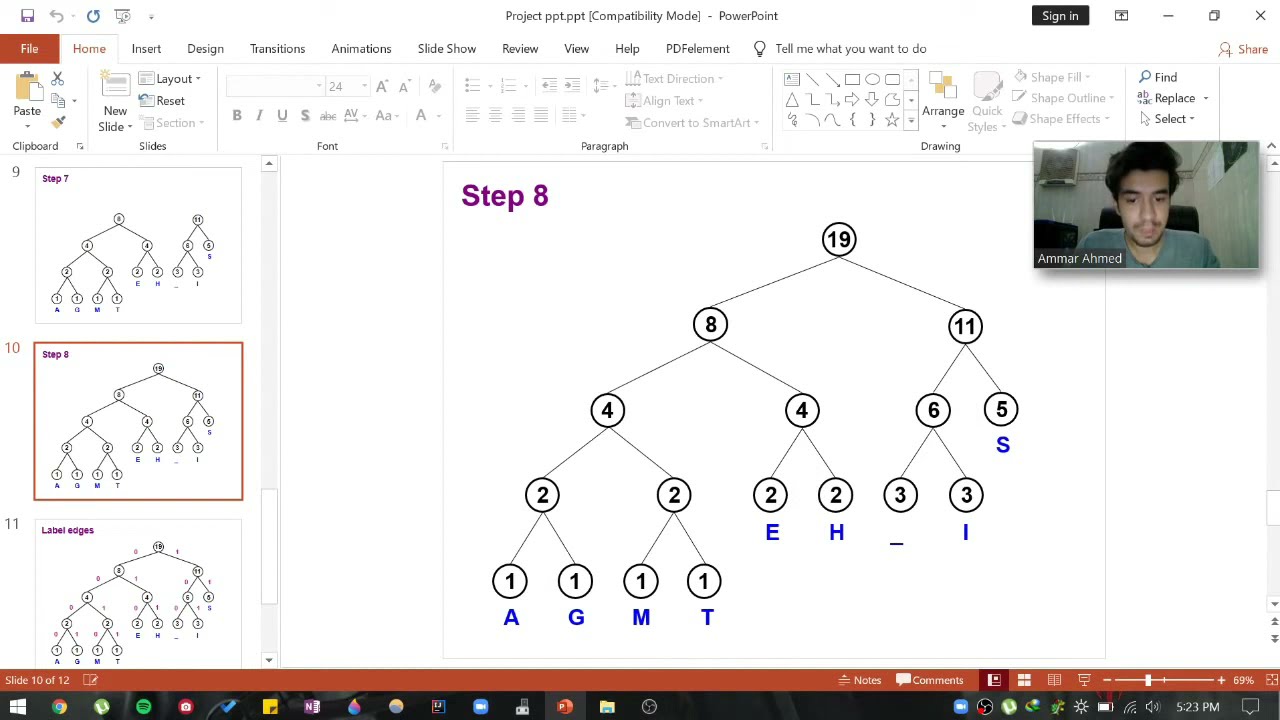Open the Slide Show tab
This screenshot has height=720, width=1280.
[447, 49]
